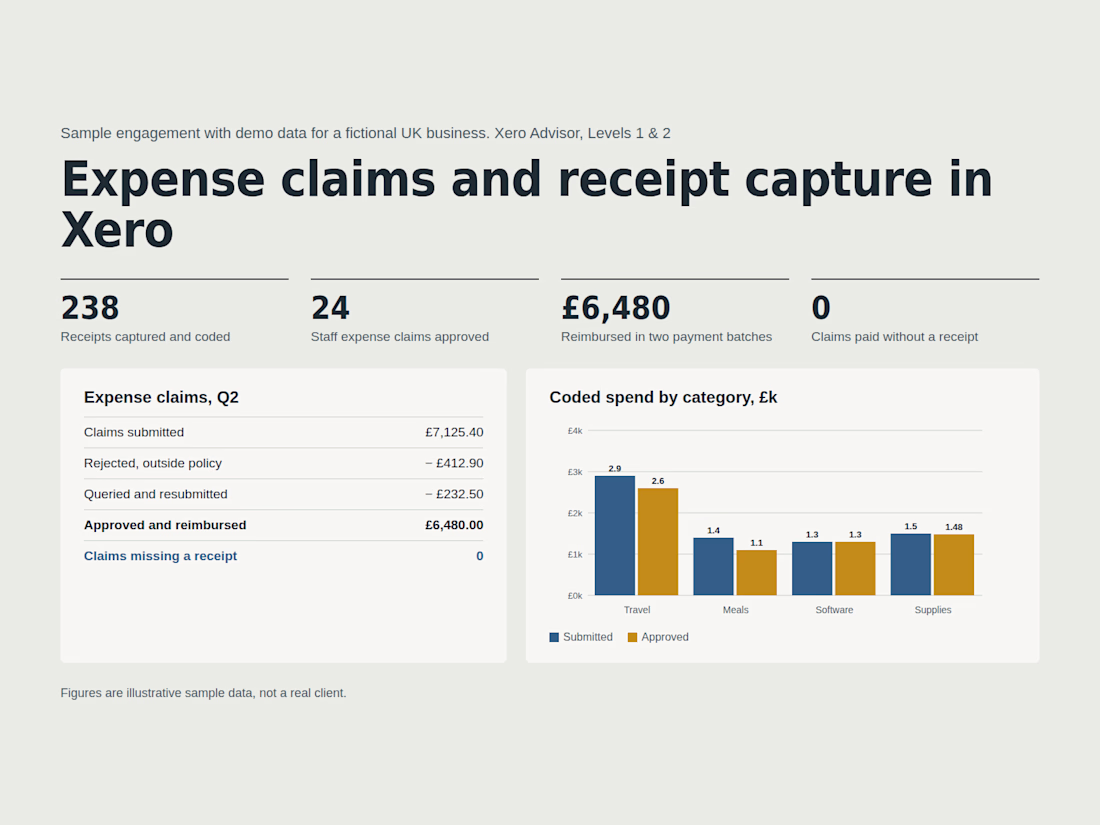Click the Meals category axis label

tap(735, 610)
